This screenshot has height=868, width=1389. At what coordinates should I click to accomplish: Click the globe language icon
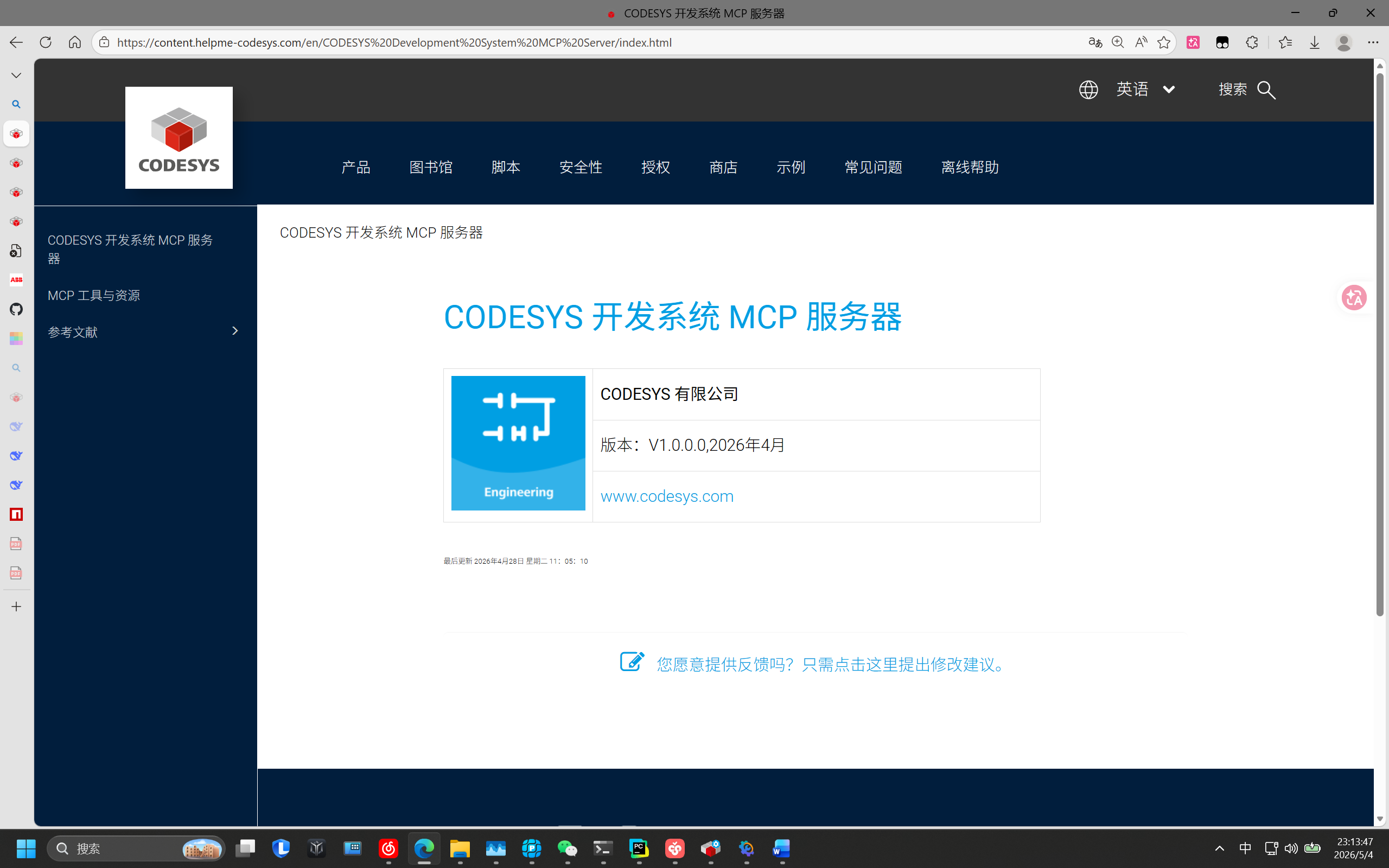click(1088, 90)
